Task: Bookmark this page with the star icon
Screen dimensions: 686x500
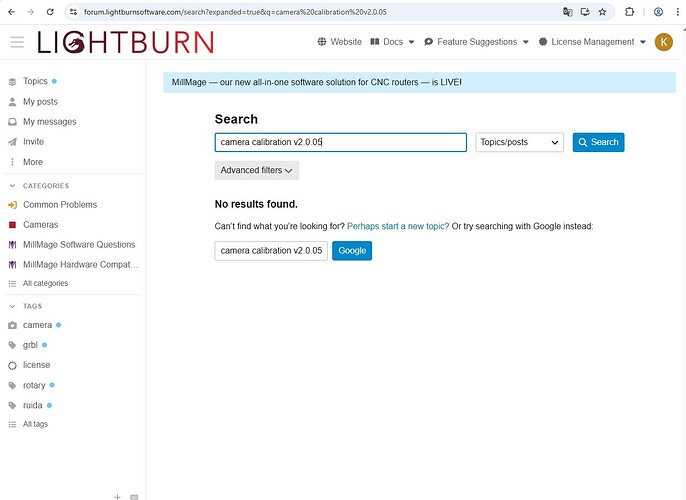Action: (602, 12)
